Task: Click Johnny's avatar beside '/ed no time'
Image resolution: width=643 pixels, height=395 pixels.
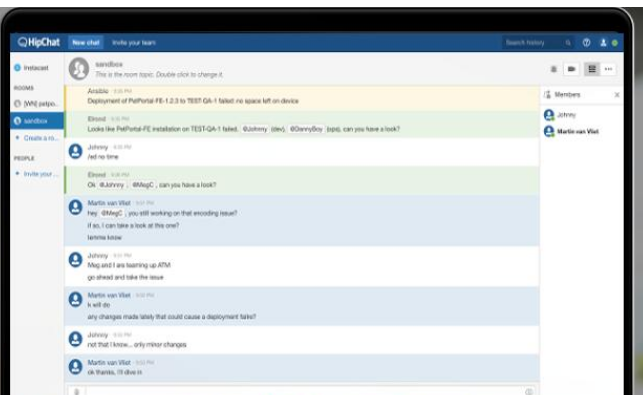Action: 75,151
